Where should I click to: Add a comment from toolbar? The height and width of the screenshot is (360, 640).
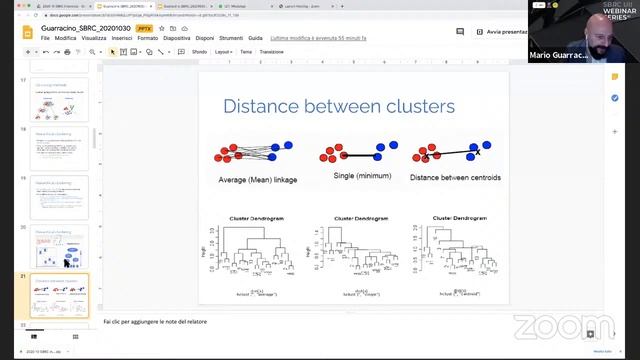[181, 52]
